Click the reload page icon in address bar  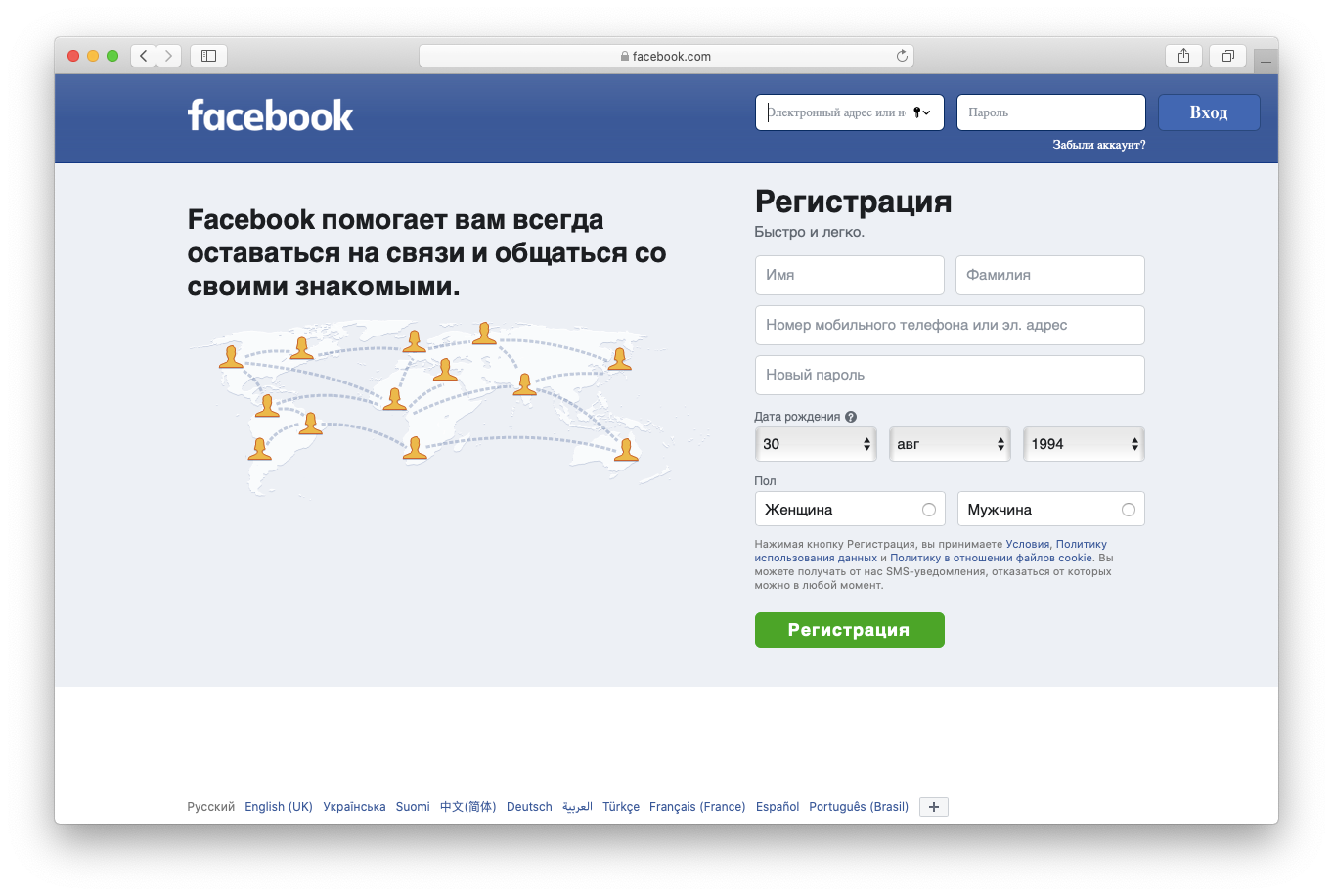(x=902, y=56)
